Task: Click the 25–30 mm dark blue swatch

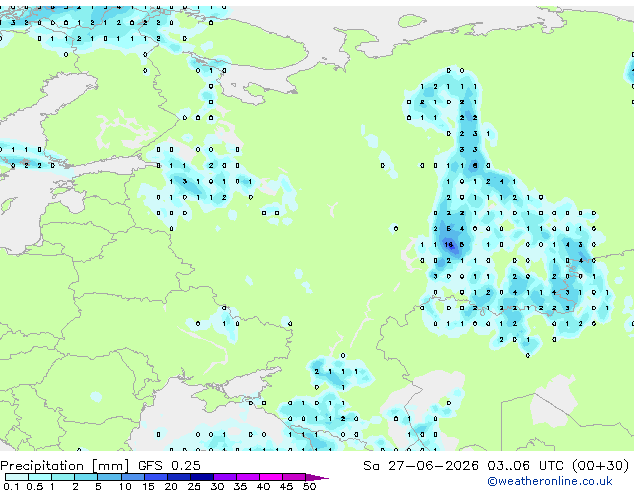Action: [x=202, y=477]
